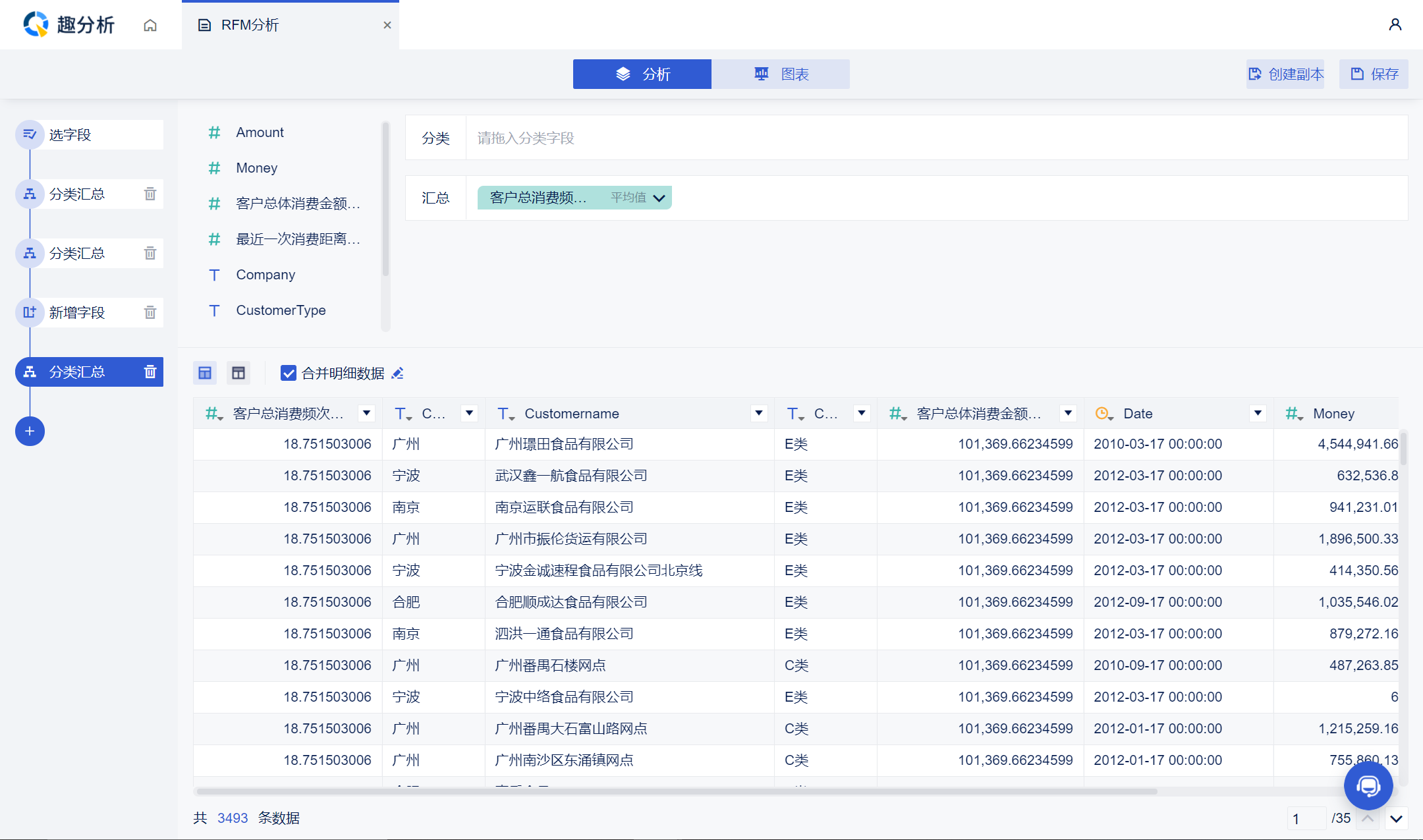Select the first table layout view
This screenshot has width=1423, height=840.
[205, 374]
